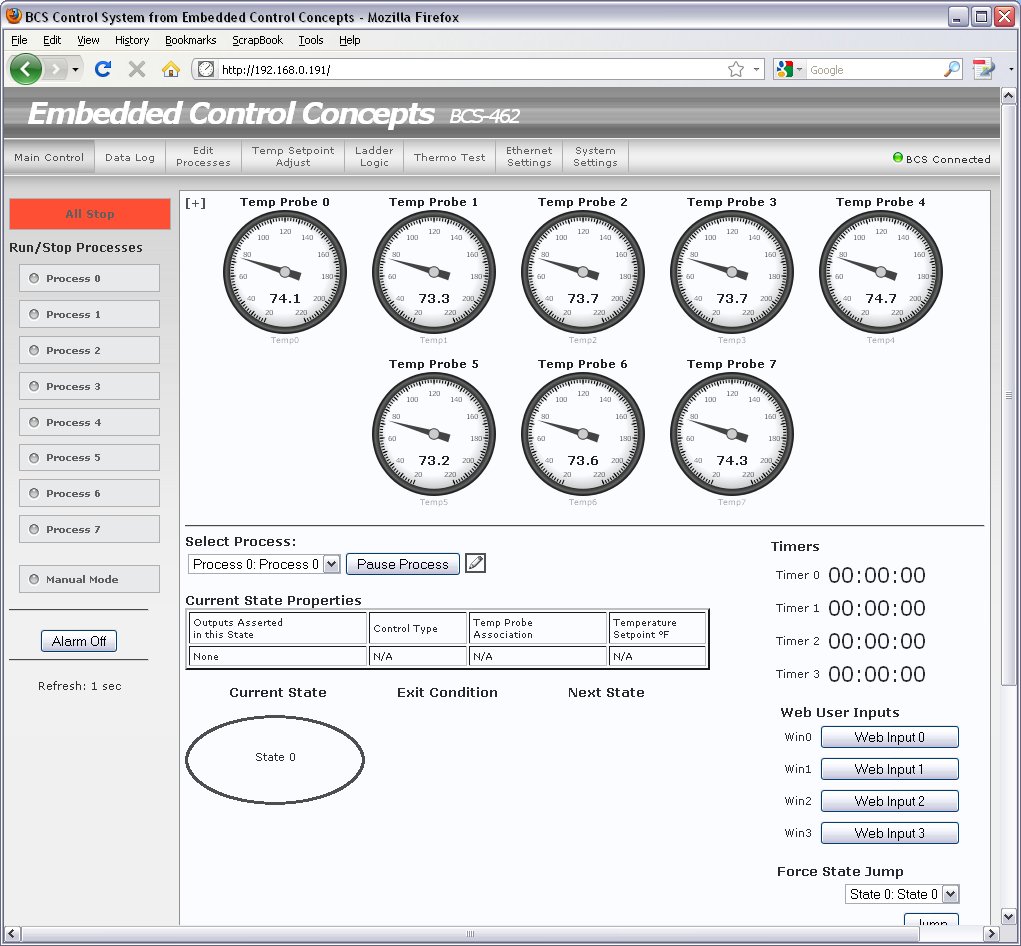
Task: Open the address bar URL history dropdown
Action: point(756,69)
